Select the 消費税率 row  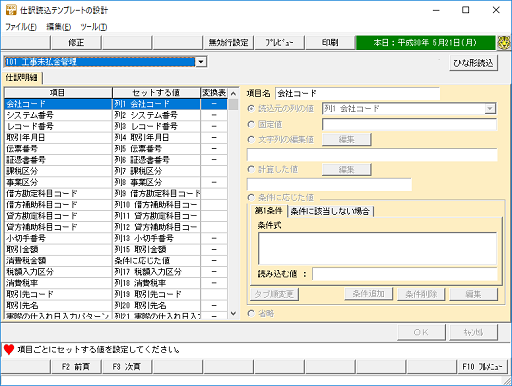point(116,283)
